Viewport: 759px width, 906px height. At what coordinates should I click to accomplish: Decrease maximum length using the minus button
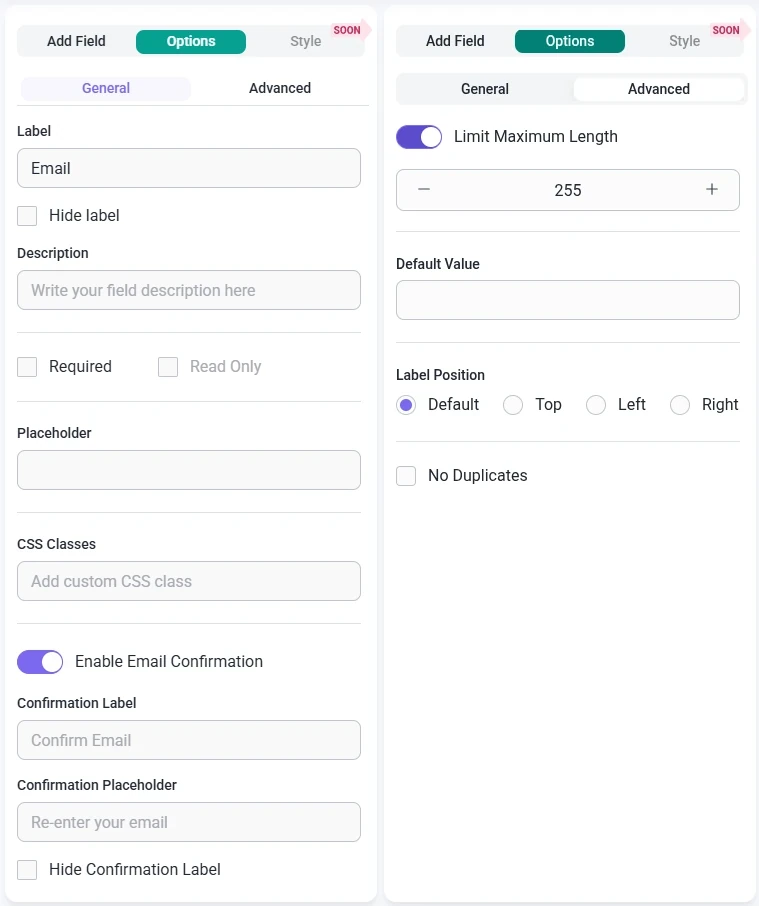pos(423,190)
